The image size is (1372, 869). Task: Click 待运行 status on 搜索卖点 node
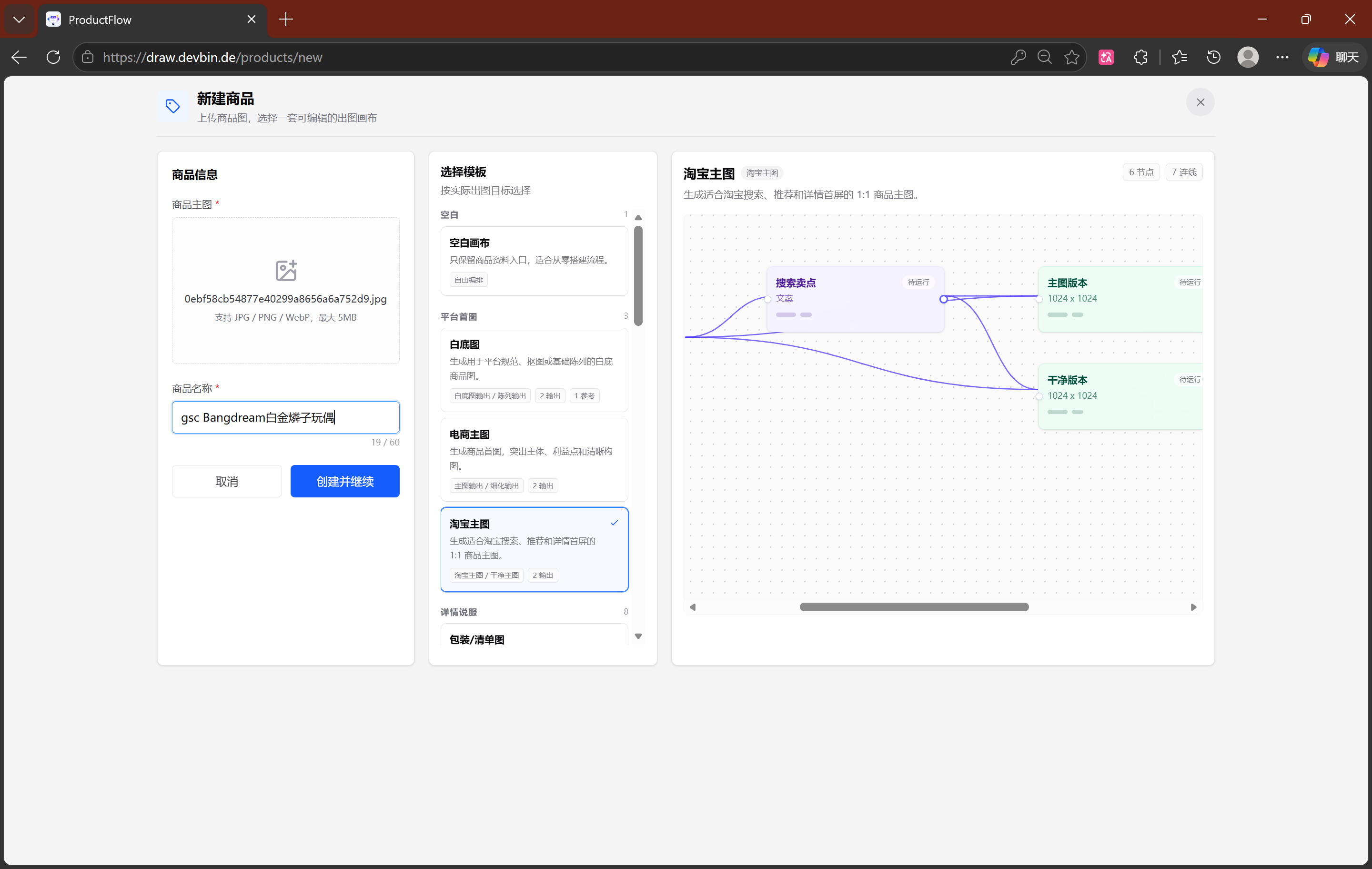coord(918,282)
